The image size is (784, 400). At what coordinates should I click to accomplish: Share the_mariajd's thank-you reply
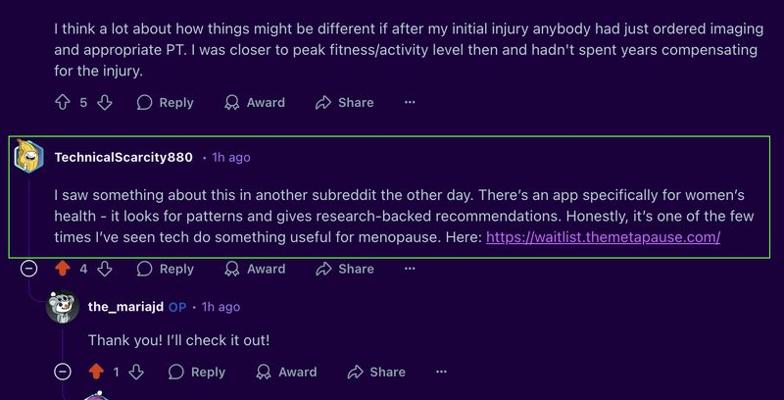[376, 372]
